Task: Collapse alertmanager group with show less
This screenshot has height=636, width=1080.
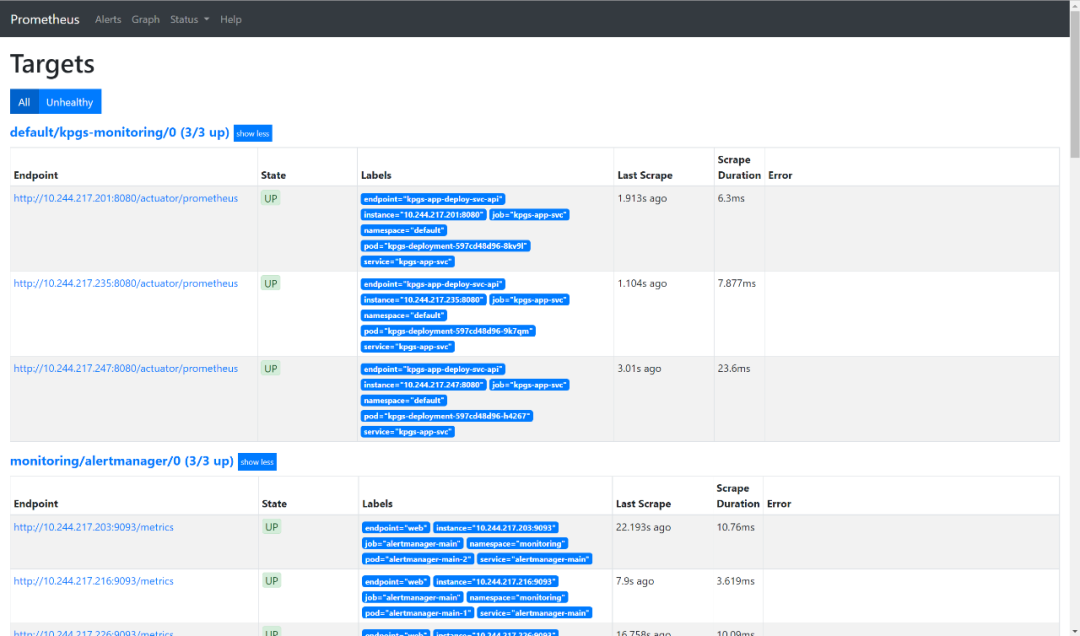Action: (257, 462)
